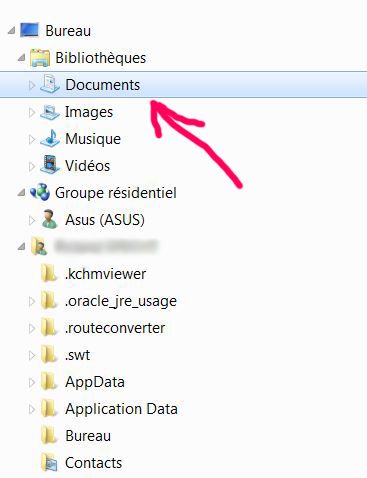
Task: Click the .kchmviewer folder icon
Action: pyautogui.click(x=49, y=273)
